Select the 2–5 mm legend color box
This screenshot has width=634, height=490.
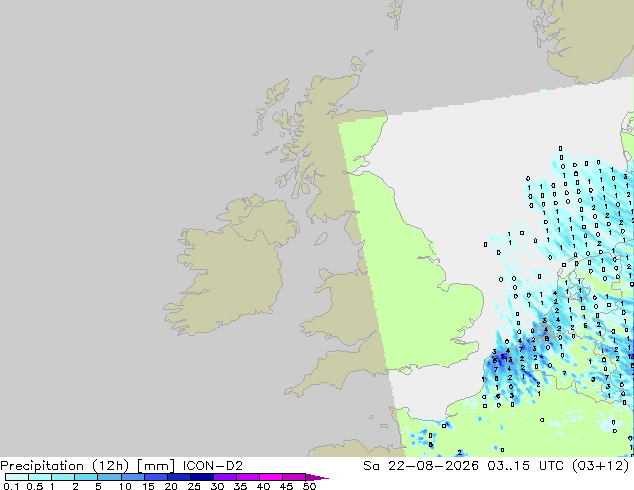coord(86,477)
